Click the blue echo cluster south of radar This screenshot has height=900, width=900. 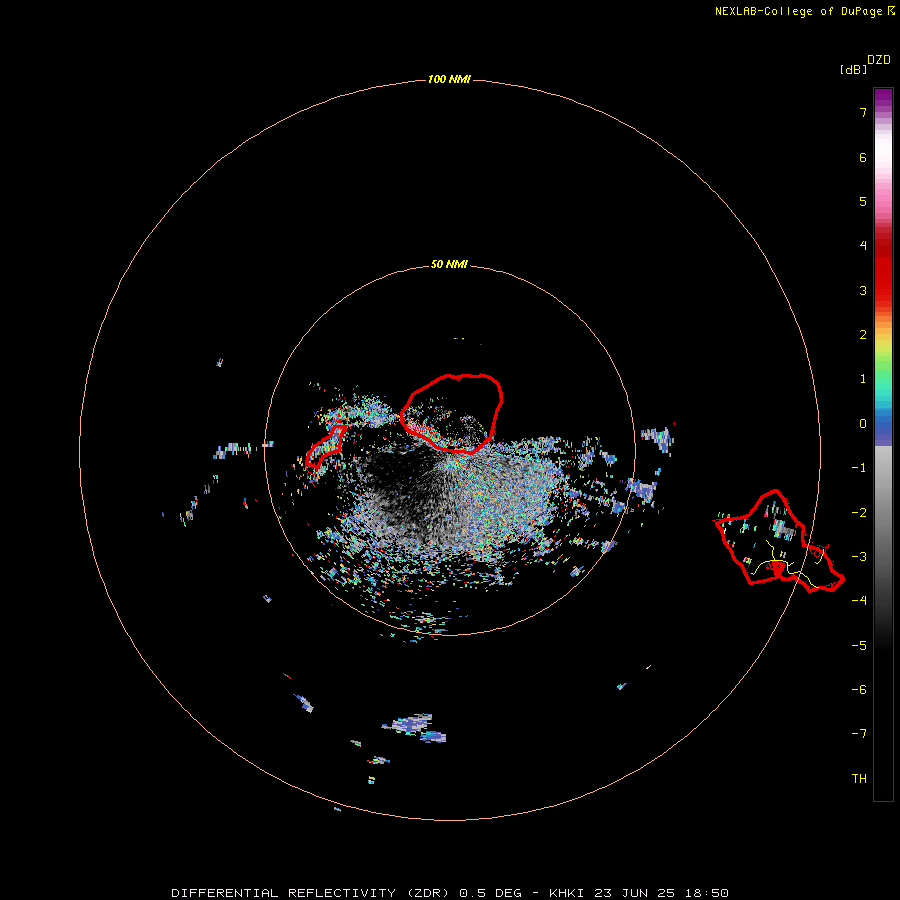(416, 728)
